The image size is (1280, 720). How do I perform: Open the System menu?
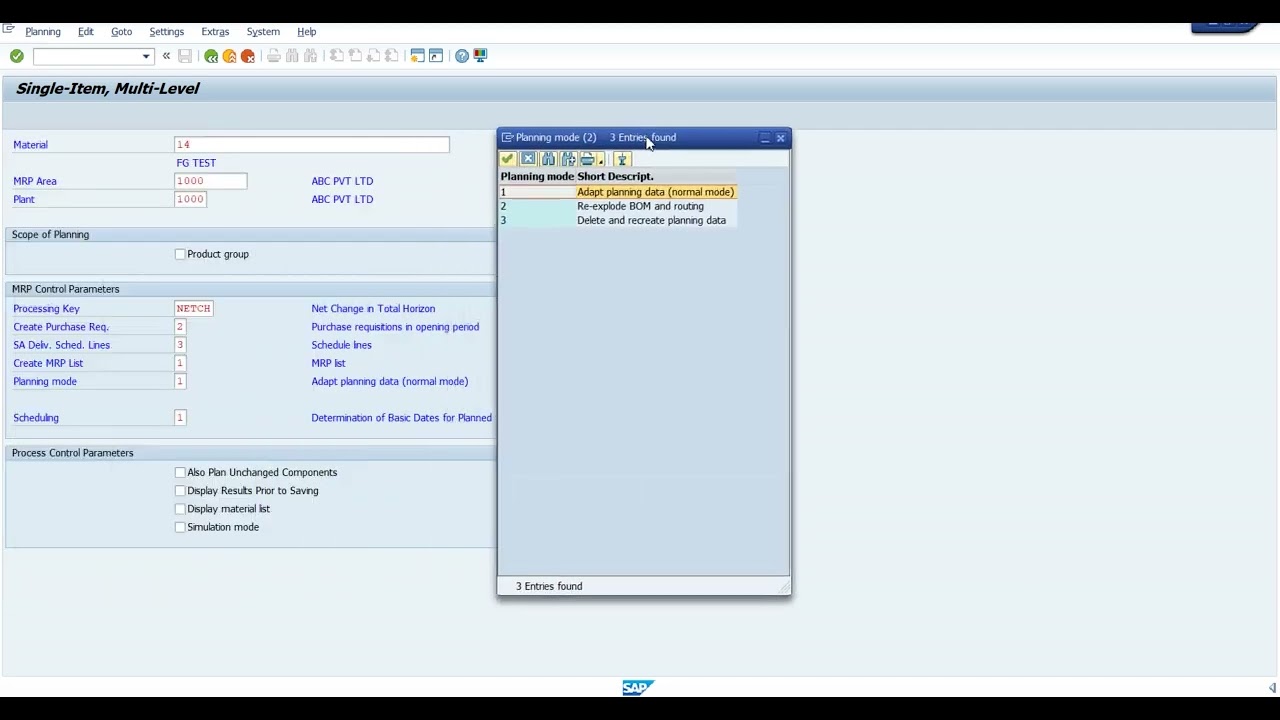tap(263, 31)
